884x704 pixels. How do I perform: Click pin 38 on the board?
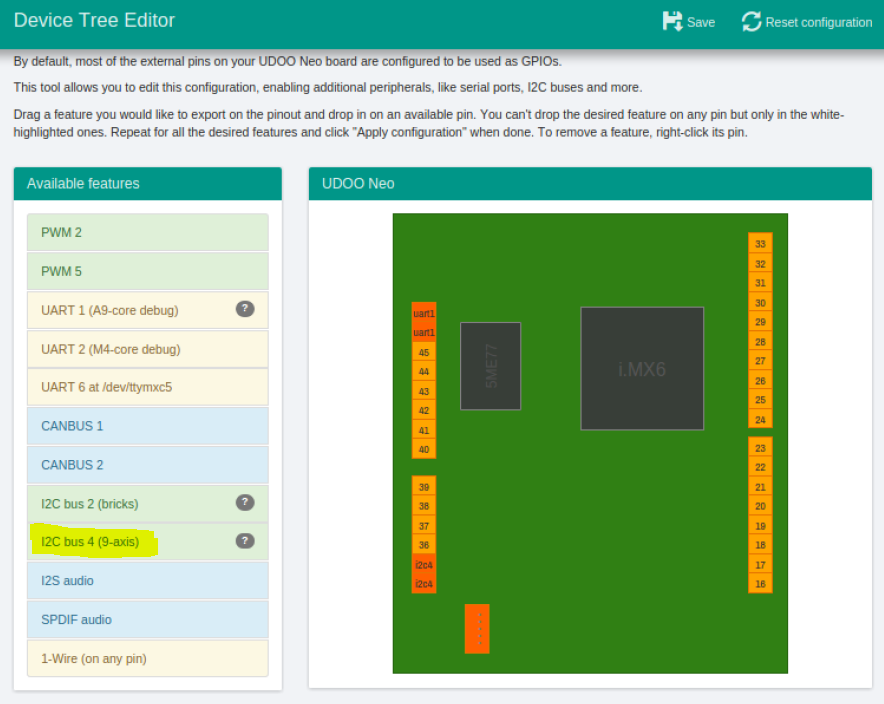(424, 506)
